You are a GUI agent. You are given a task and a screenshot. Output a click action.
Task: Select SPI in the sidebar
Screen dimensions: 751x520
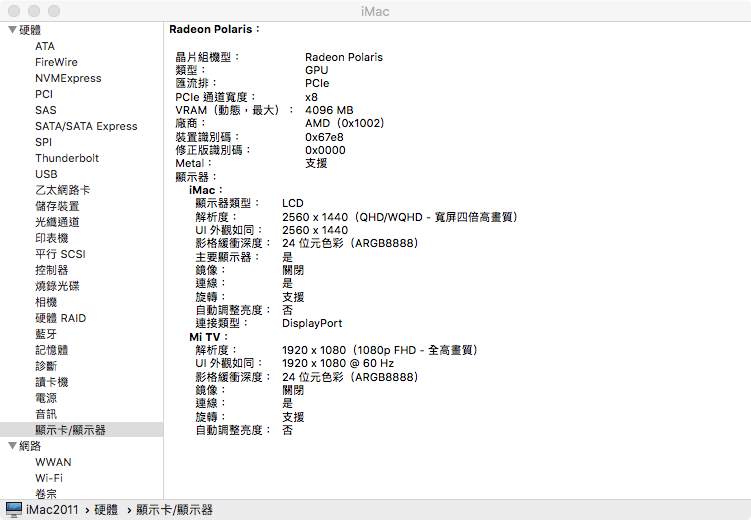[x=43, y=142]
